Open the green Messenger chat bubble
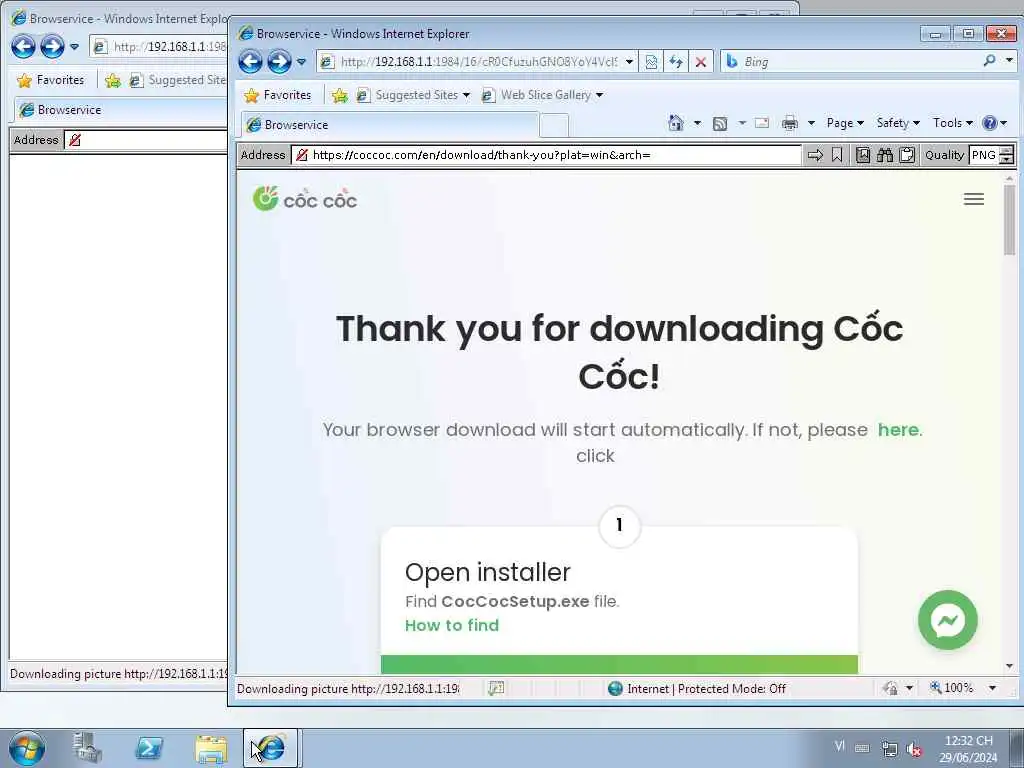 948,620
